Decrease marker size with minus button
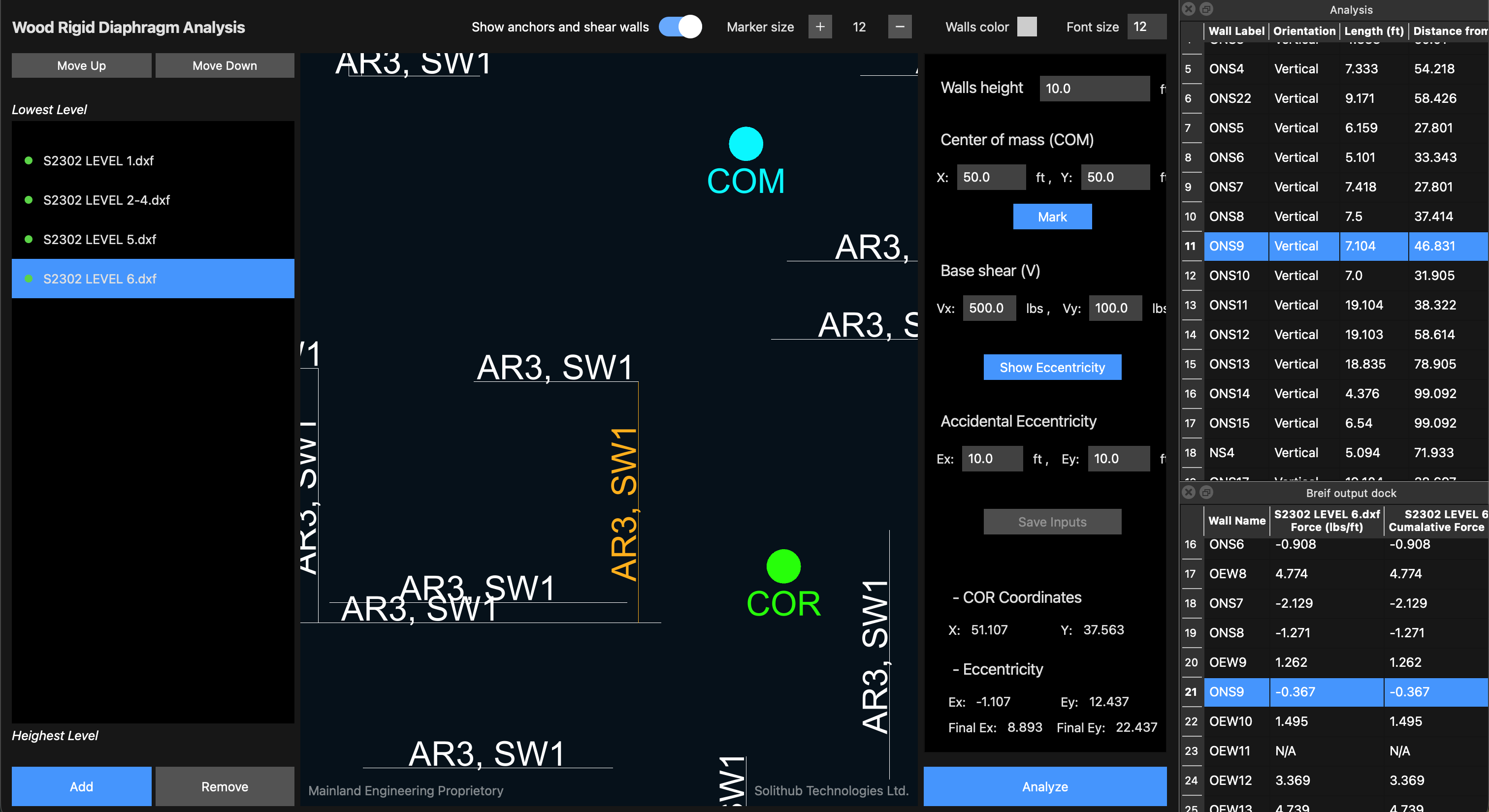The width and height of the screenshot is (1489, 812). (900, 27)
